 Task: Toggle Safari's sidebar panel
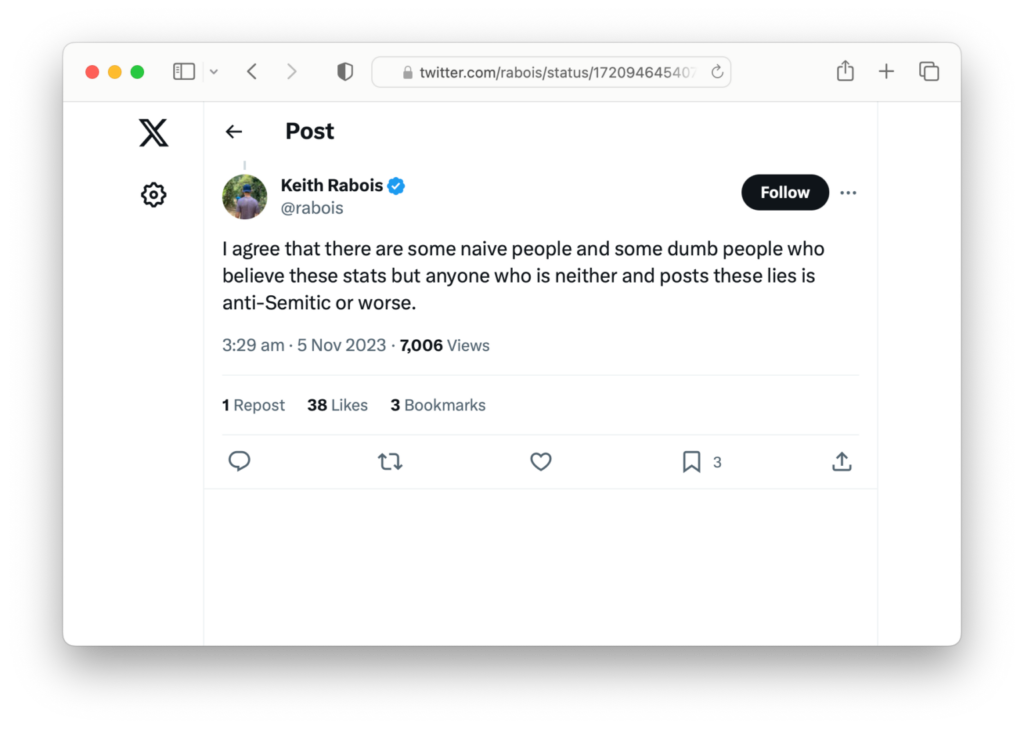point(183,71)
